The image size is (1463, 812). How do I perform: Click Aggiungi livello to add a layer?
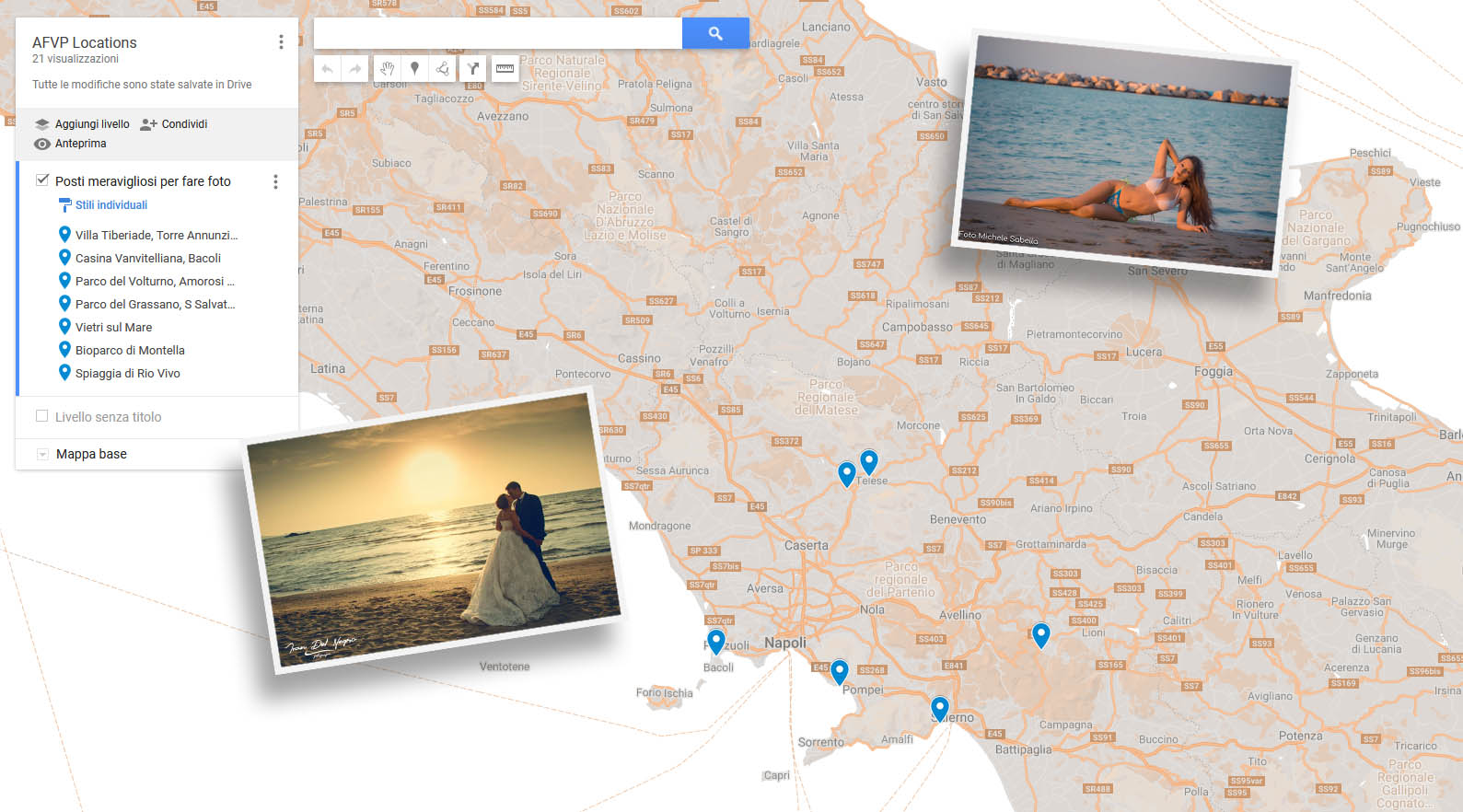[x=82, y=124]
